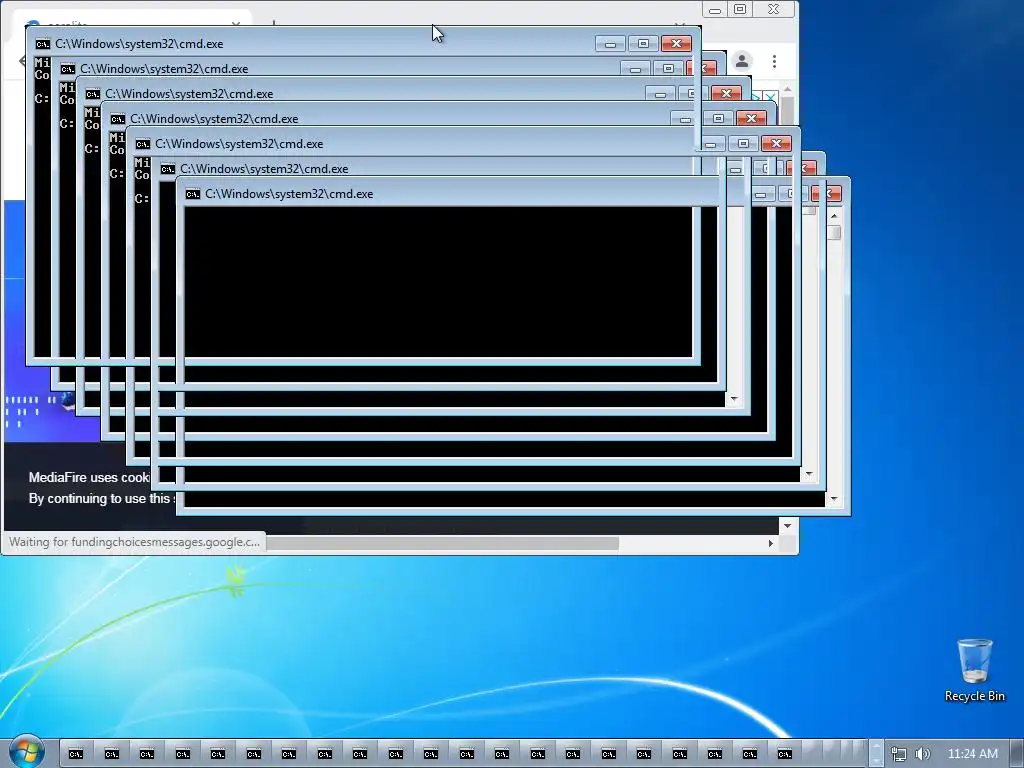The height and width of the screenshot is (768, 1024).
Task: Click the 'MediaFire uses cook' notice text
Action: tap(89, 477)
